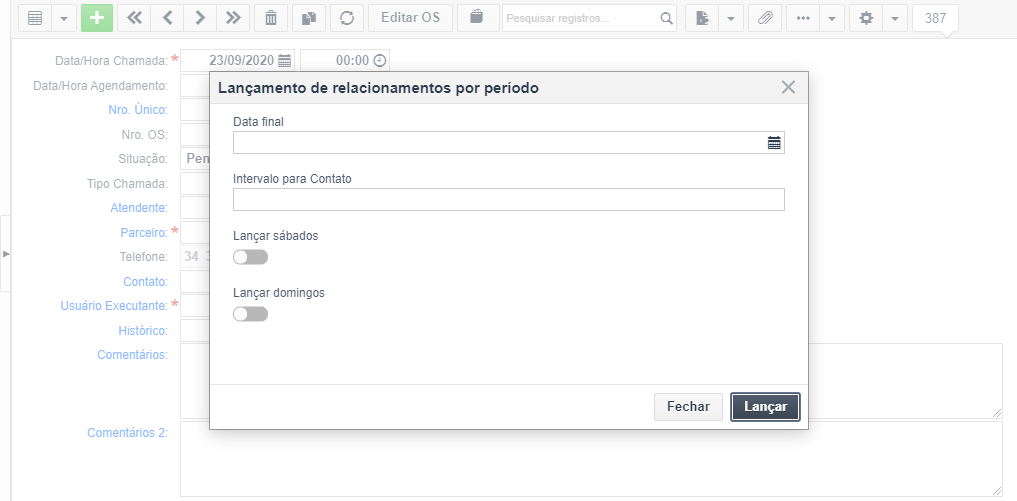Expand dropdown beside settings gear
The image size is (1017, 501).
pos(895,18)
